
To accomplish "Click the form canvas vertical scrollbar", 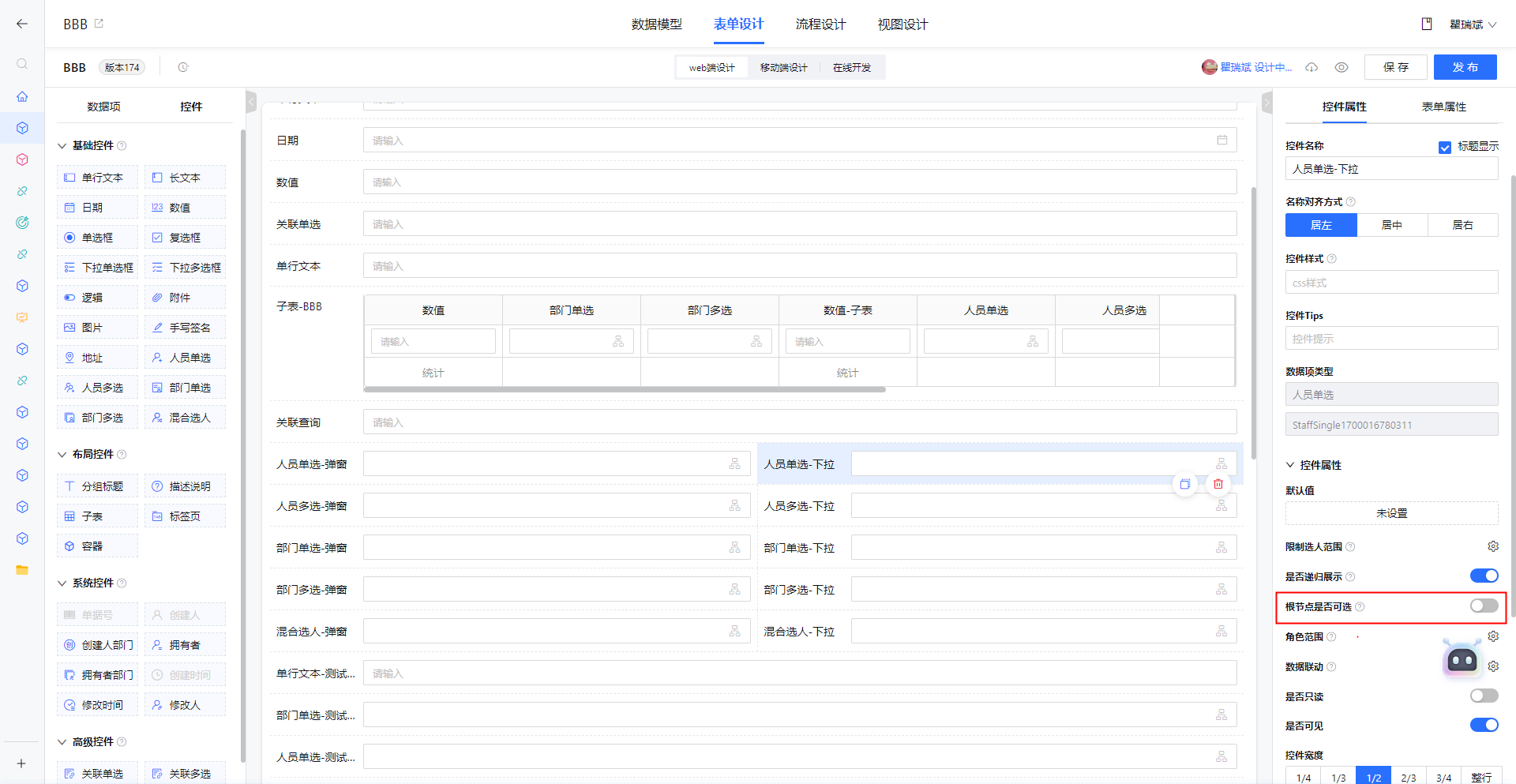I will click(x=1253, y=324).
